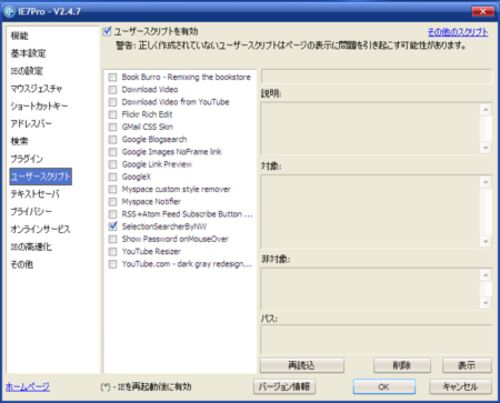Click the キャンセル button
This screenshot has height=403, width=500.
click(460, 387)
